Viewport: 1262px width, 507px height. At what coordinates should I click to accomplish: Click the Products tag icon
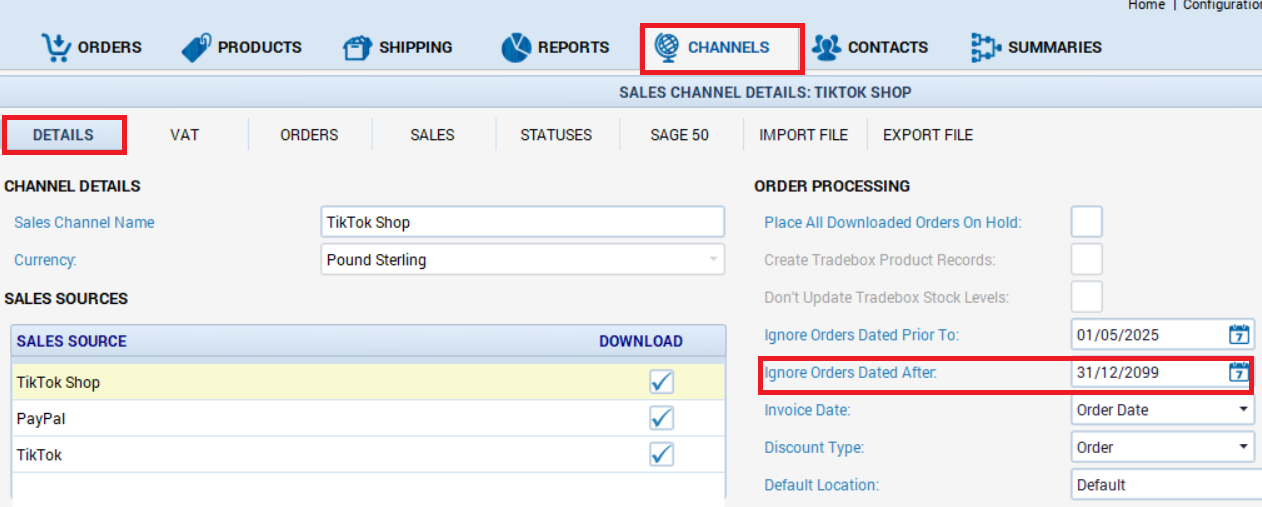click(x=196, y=47)
